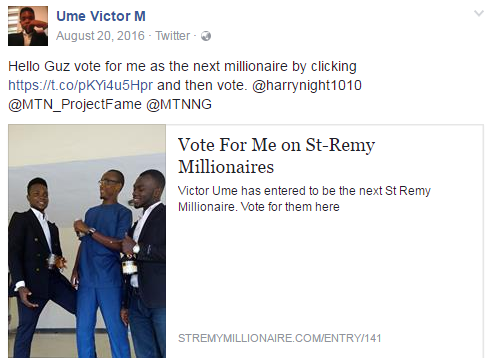The image size is (485, 363).
Task: Open 'Vote For Me on St-Remy Millionaires' headline
Action: pyautogui.click(x=276, y=156)
